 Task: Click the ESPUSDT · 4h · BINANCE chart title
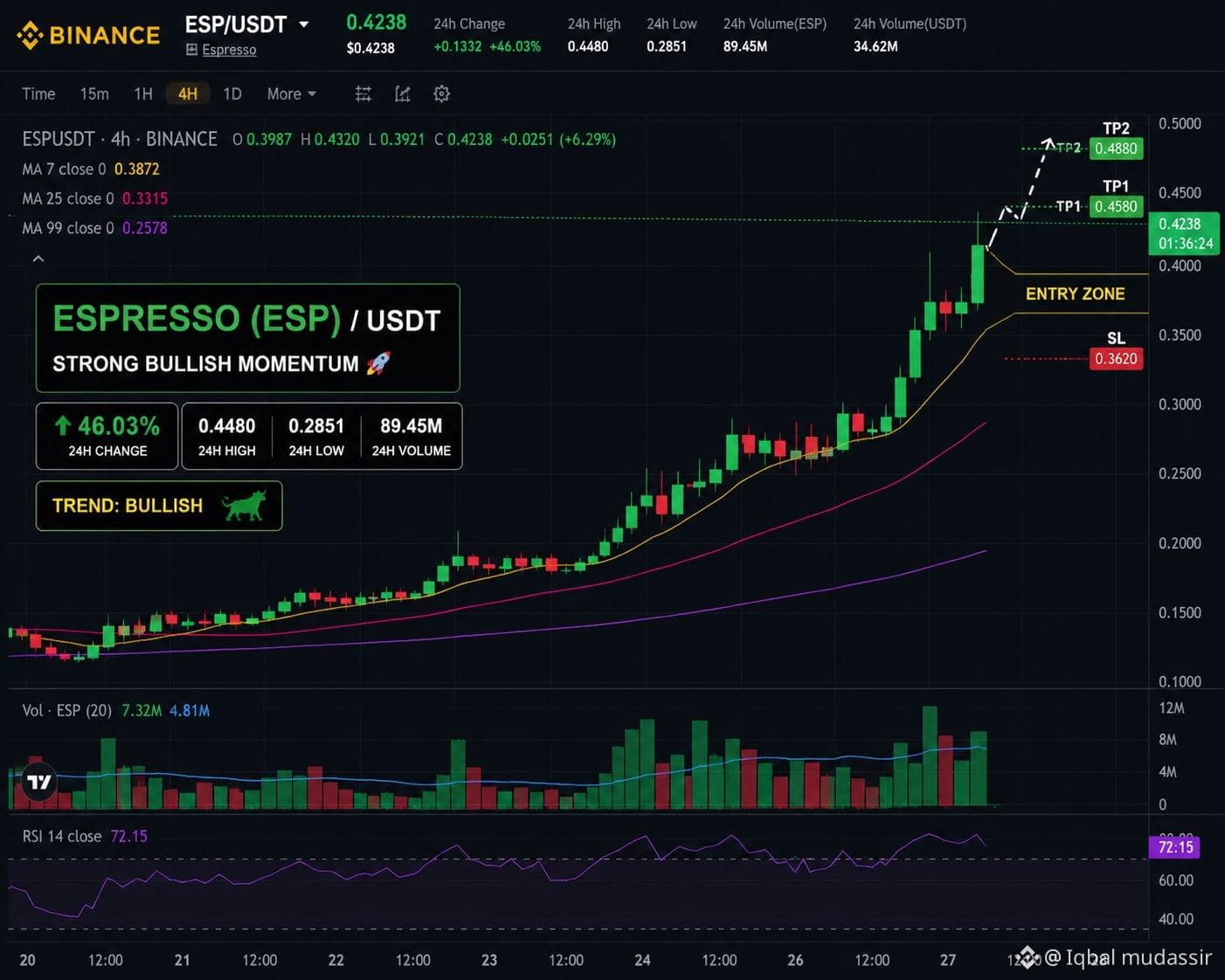pos(120,139)
